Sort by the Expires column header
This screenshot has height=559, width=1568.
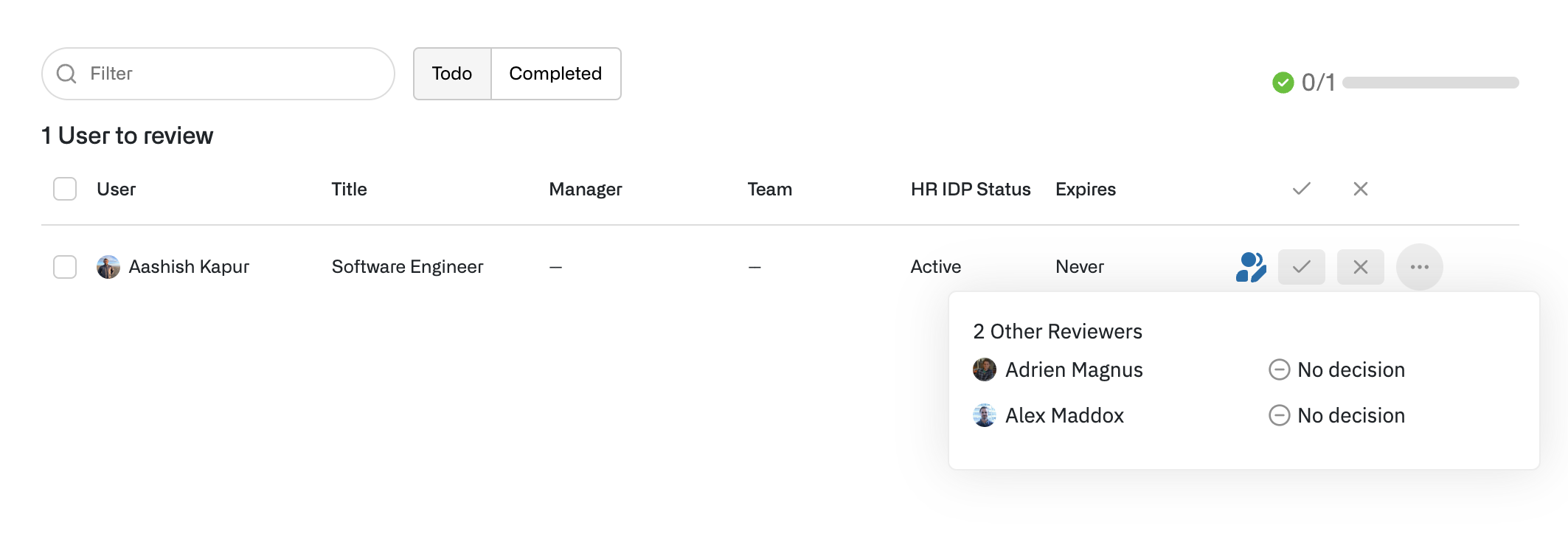coord(1085,190)
